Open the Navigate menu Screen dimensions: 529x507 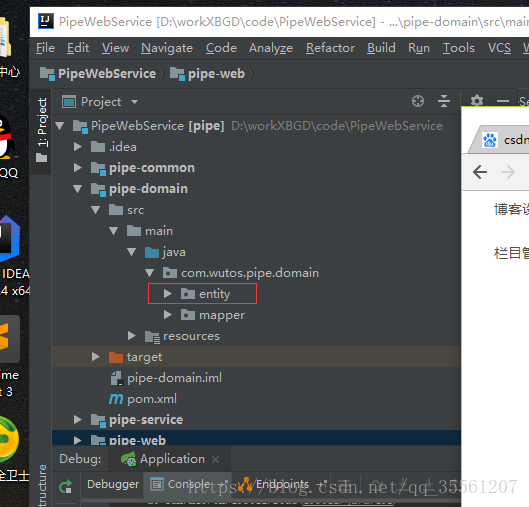coord(167,48)
